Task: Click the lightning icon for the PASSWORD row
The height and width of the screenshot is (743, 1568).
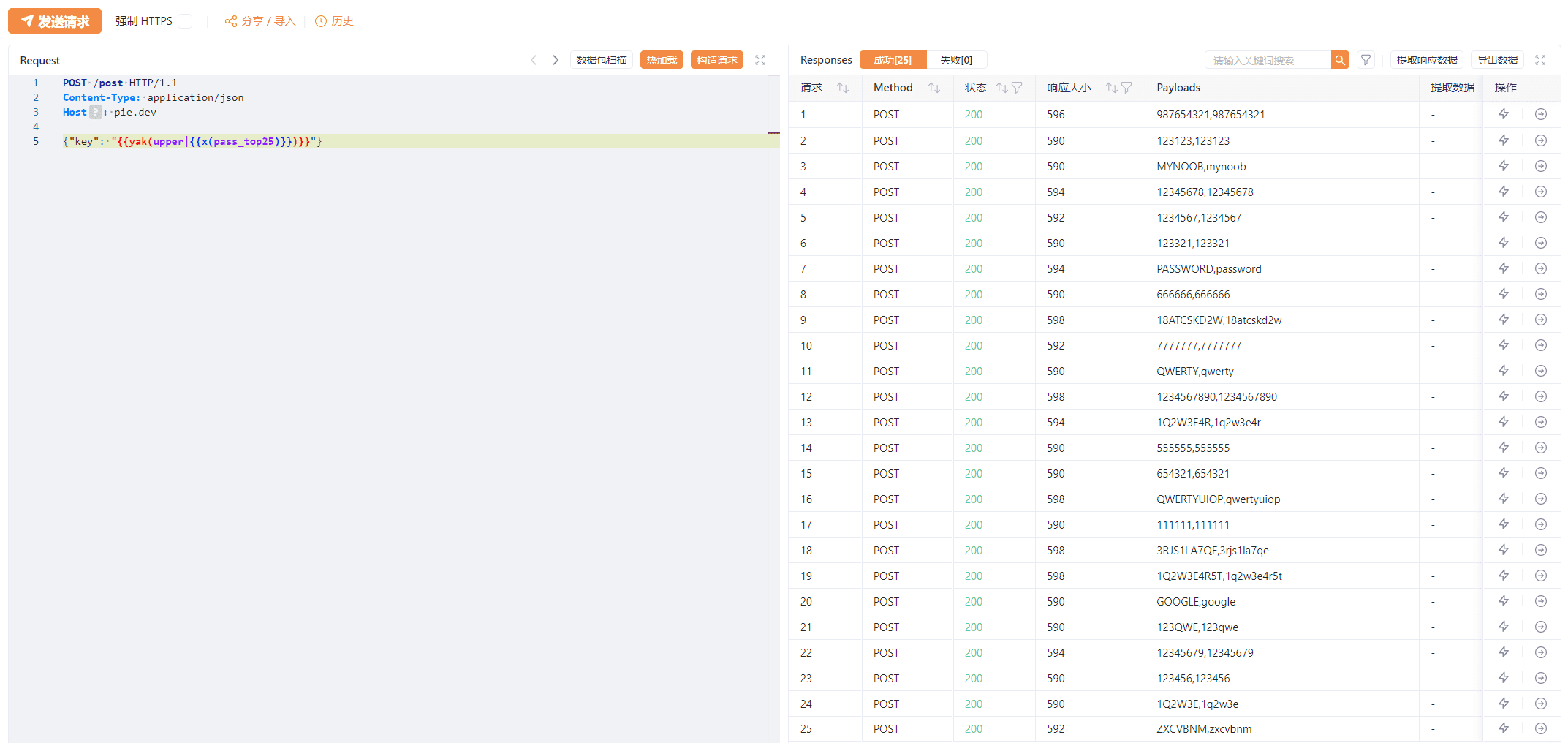Action: (x=1504, y=268)
